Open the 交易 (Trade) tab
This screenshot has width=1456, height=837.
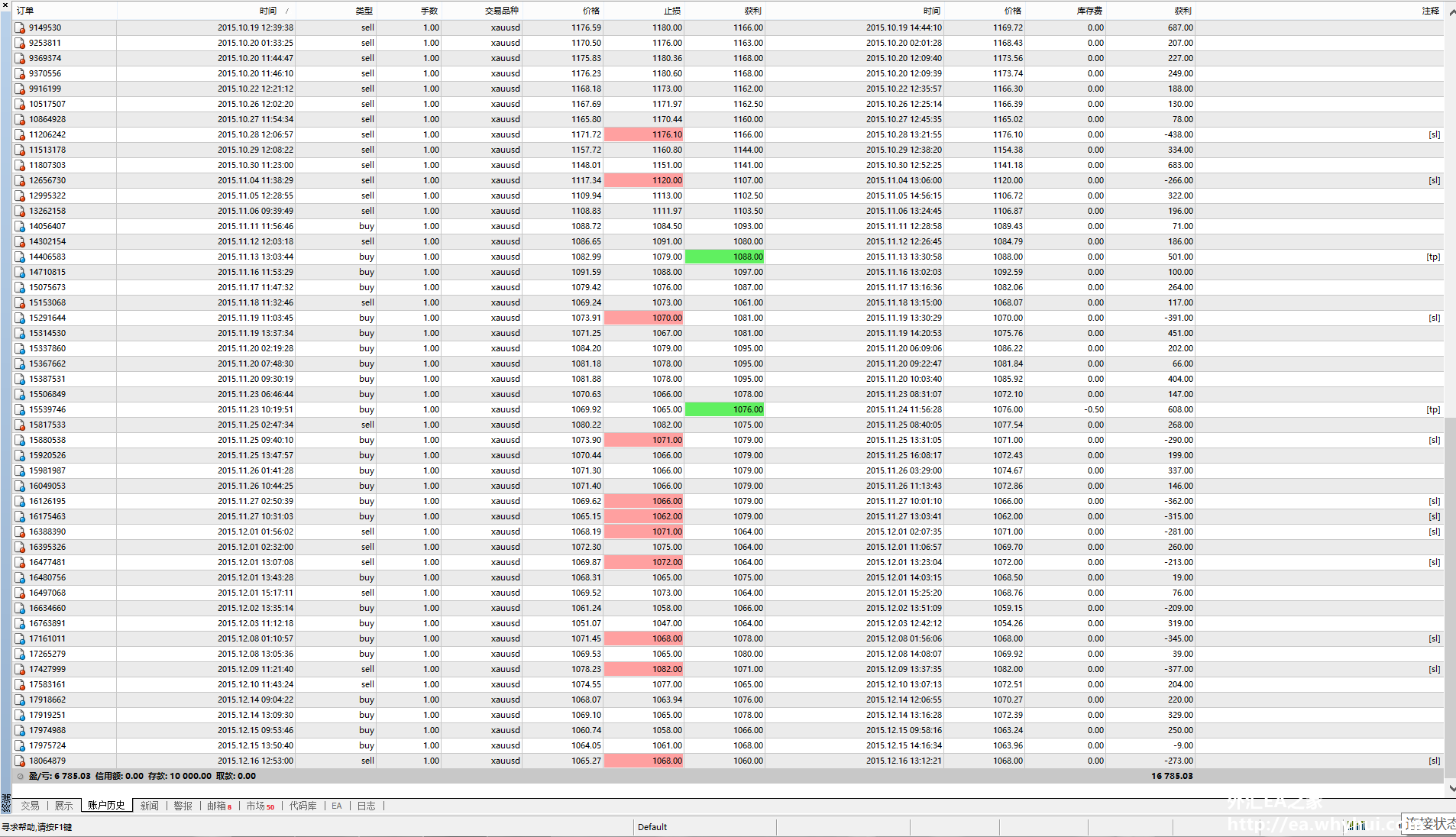[30, 806]
